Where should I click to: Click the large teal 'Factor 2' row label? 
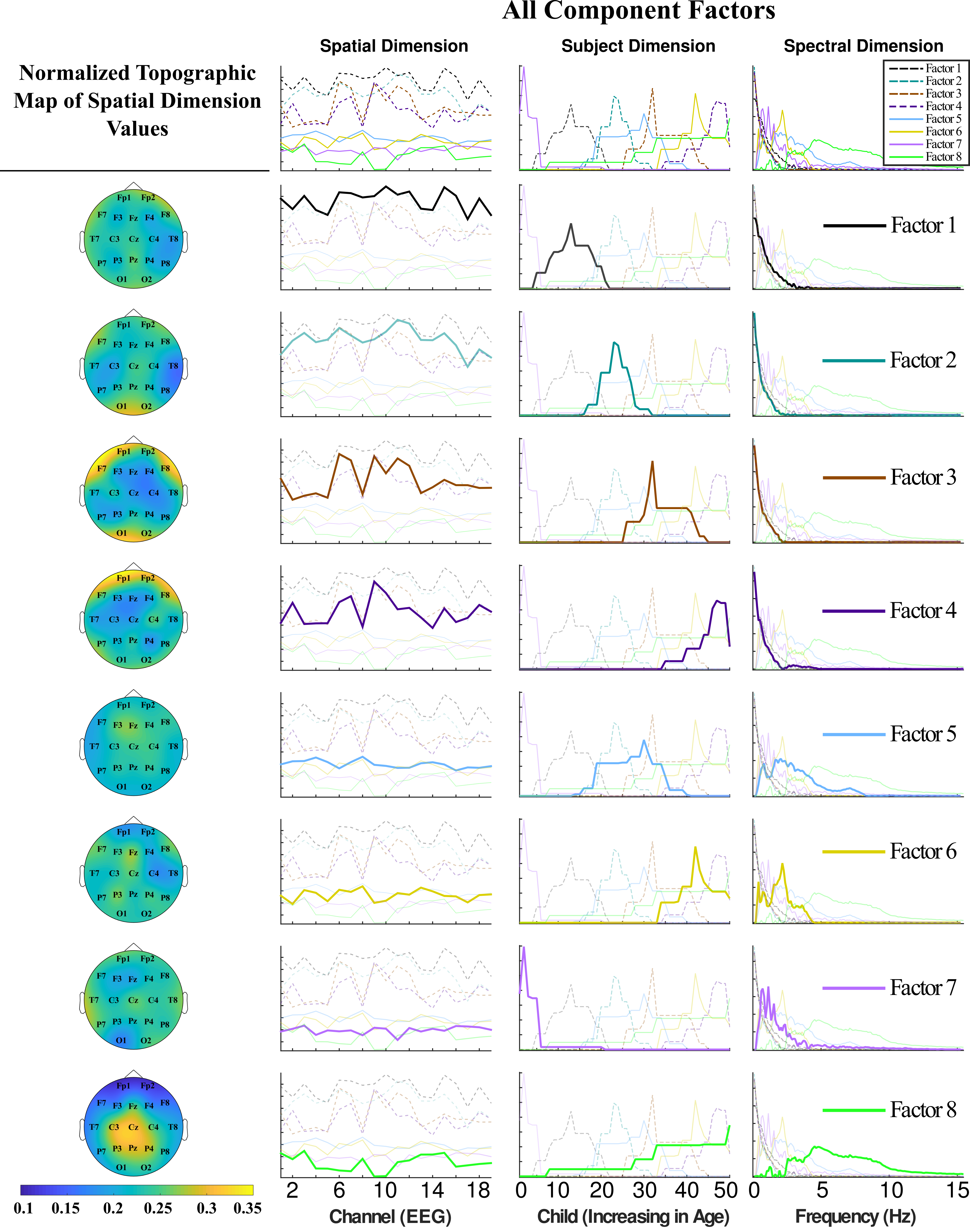(923, 360)
